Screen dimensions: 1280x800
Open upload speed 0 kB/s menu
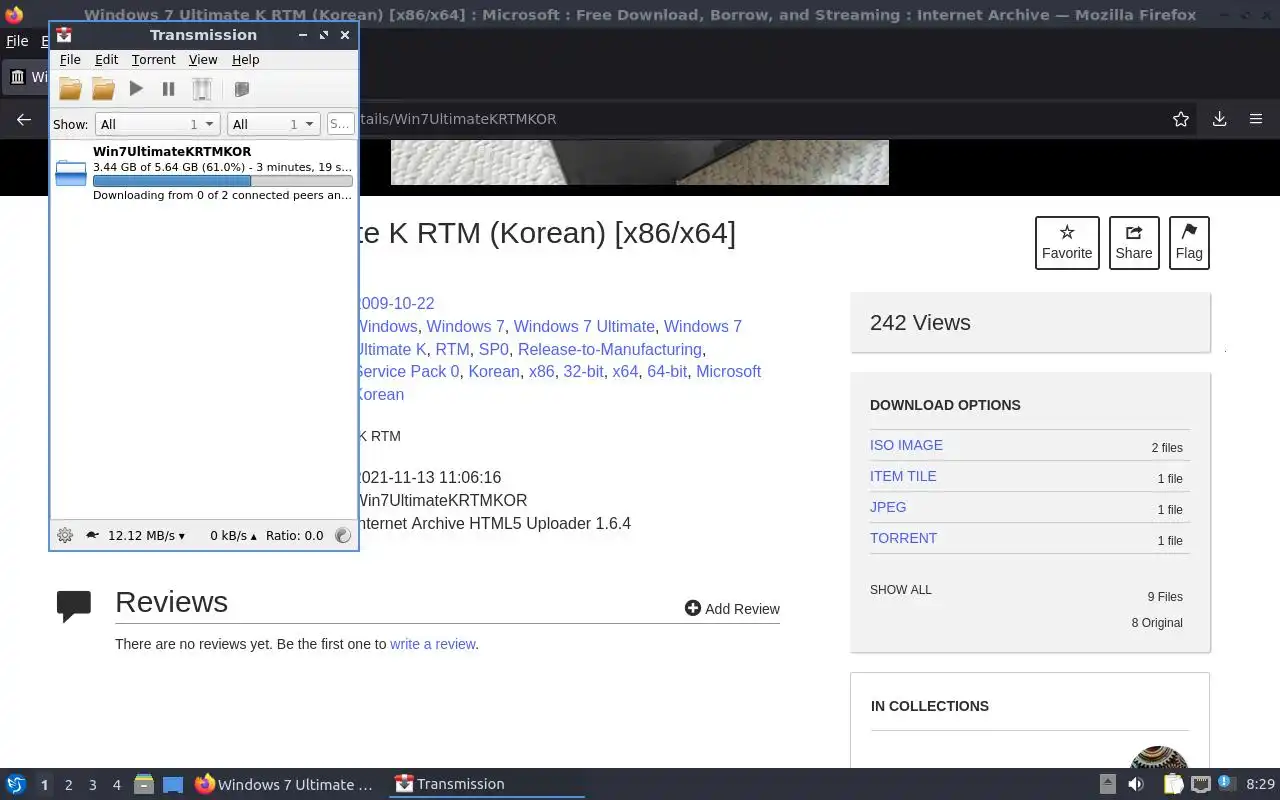[x=233, y=535]
